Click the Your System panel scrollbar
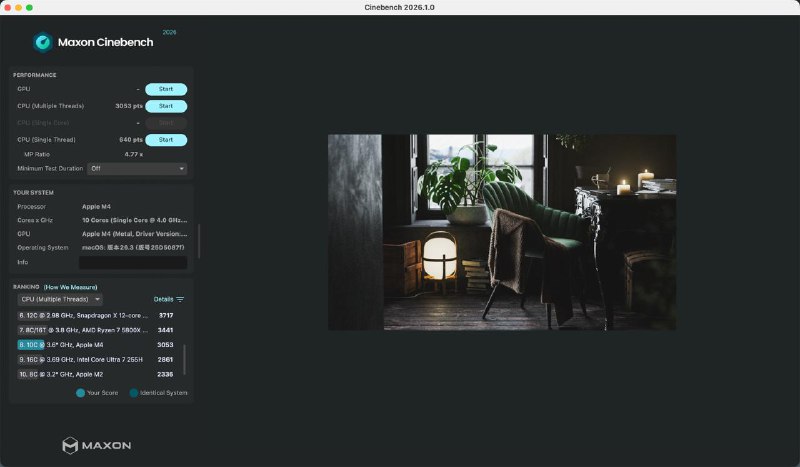The image size is (800, 467). 199,241
